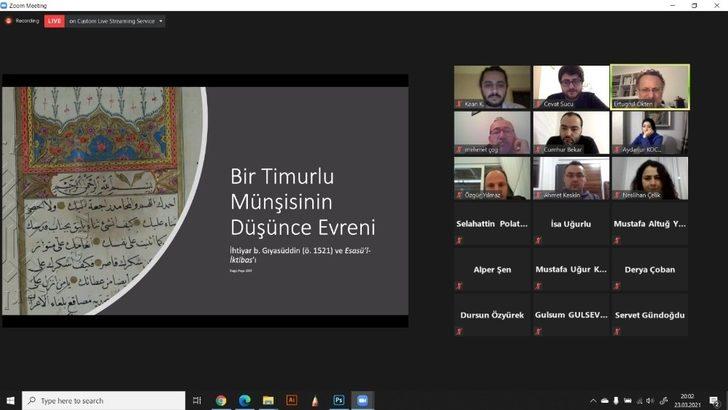Viewport: 728px width, 410px height.
Task: Click the red Recording indicator icon
Action: pos(8,21)
